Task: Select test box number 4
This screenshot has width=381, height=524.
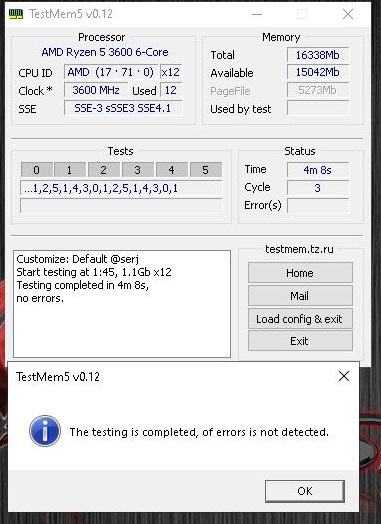Action: [171, 170]
